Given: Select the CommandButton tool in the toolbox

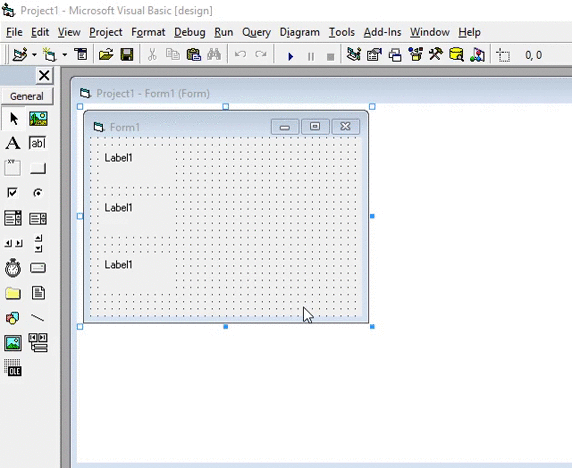Looking at the screenshot, I should tap(38, 168).
